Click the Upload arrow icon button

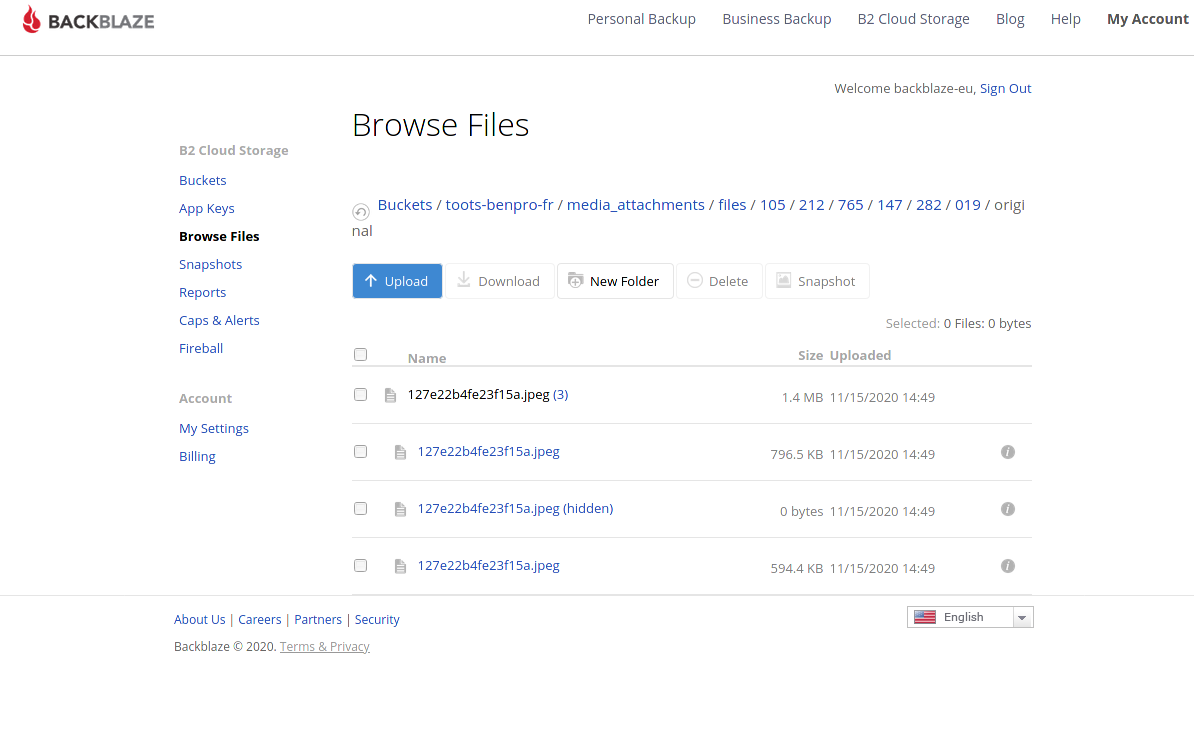pyautogui.click(x=371, y=281)
